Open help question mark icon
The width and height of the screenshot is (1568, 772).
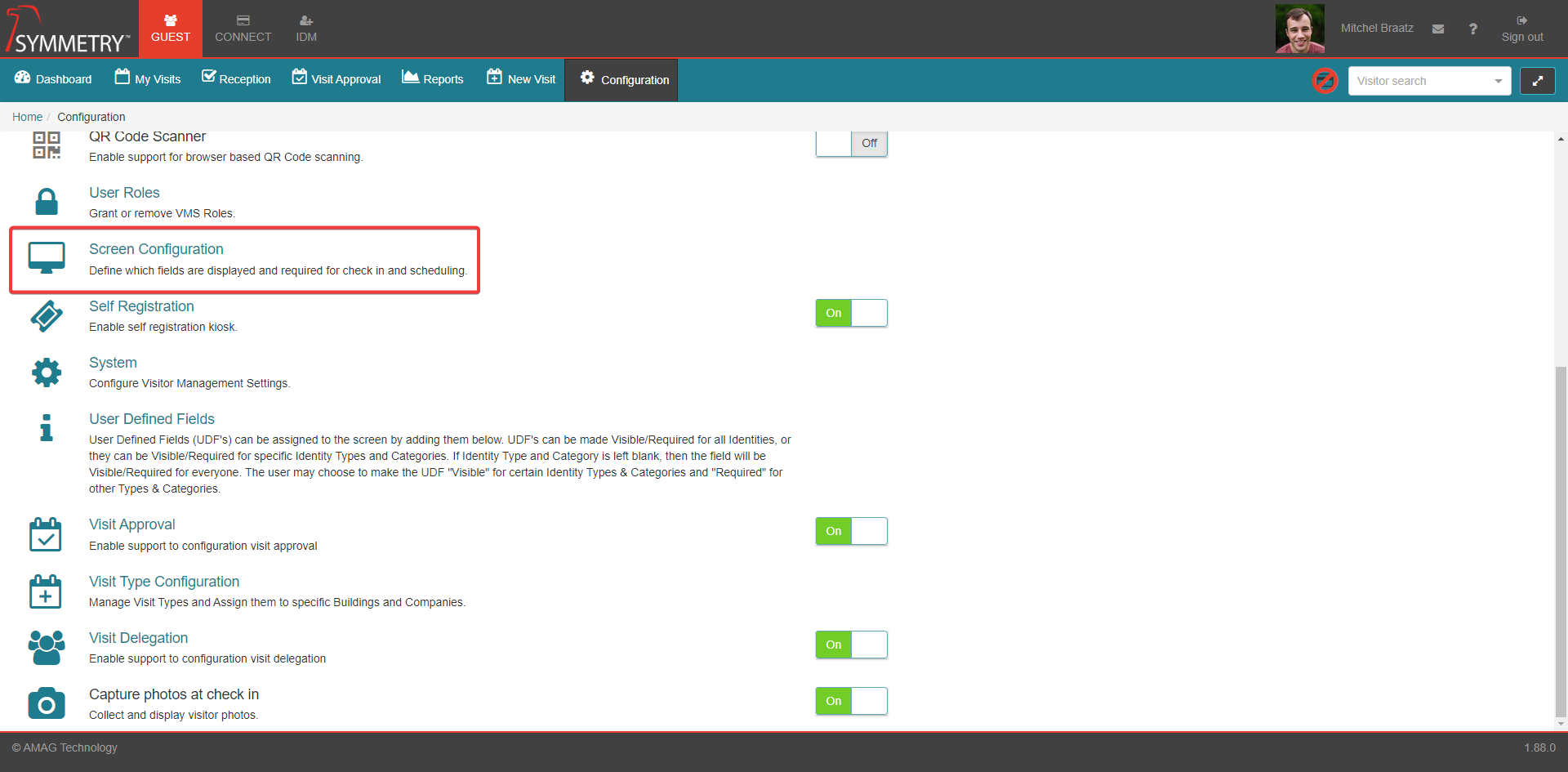click(x=1473, y=29)
